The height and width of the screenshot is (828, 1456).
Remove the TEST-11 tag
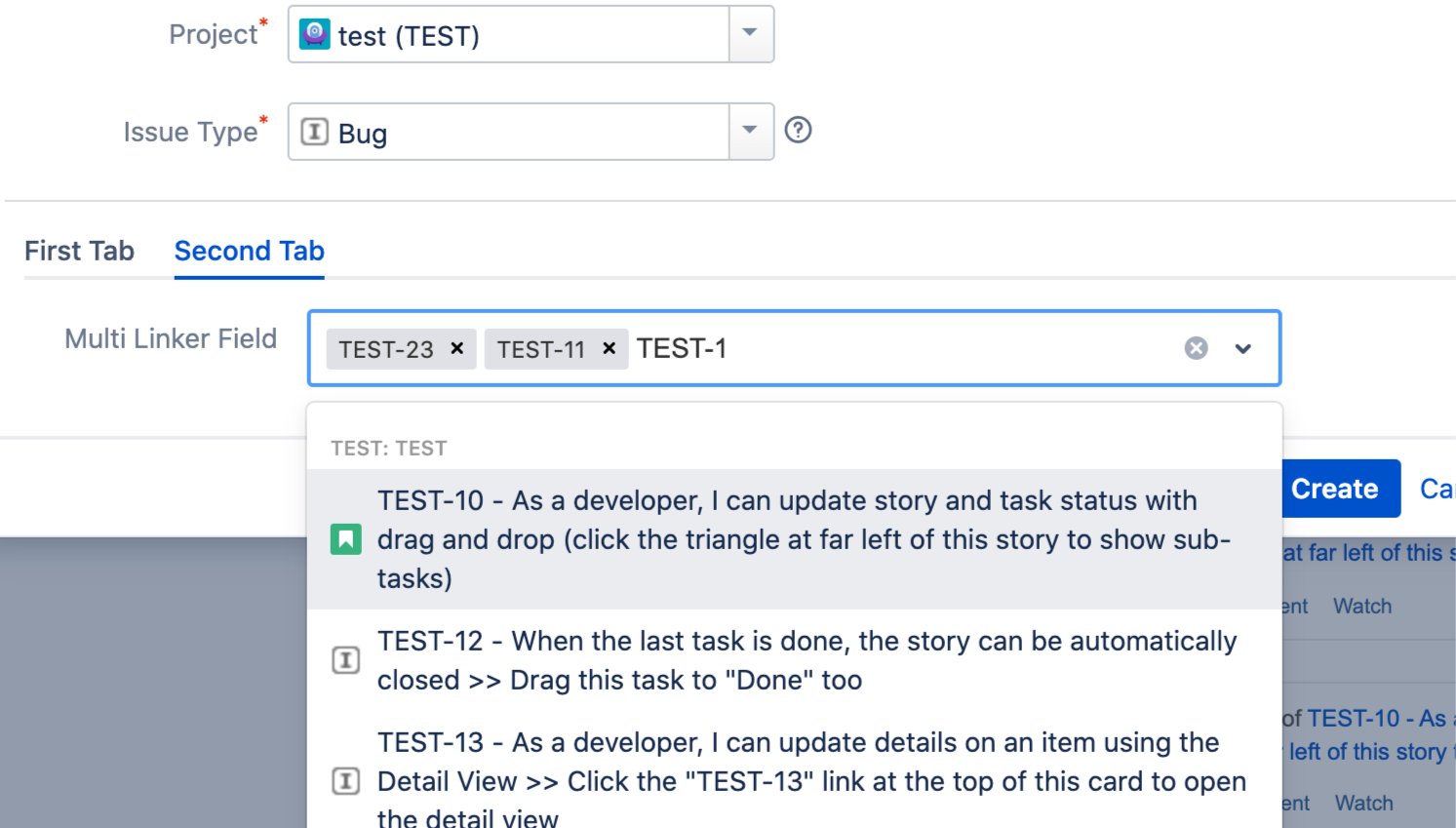609,348
